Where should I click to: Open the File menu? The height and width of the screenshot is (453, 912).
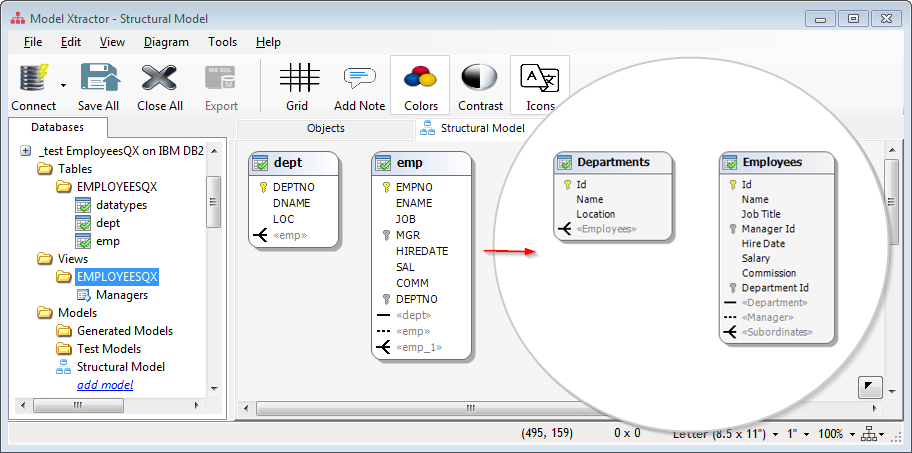[x=33, y=42]
